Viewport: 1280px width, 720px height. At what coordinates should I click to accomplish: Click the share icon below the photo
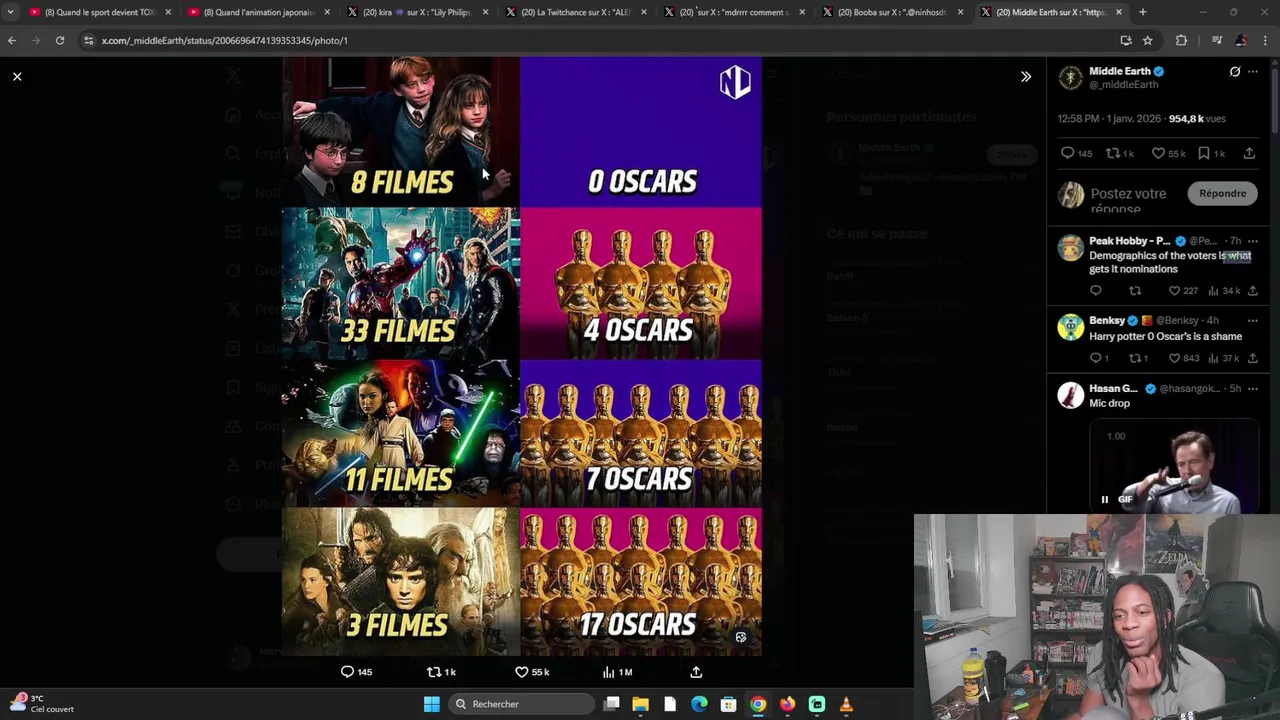point(696,672)
